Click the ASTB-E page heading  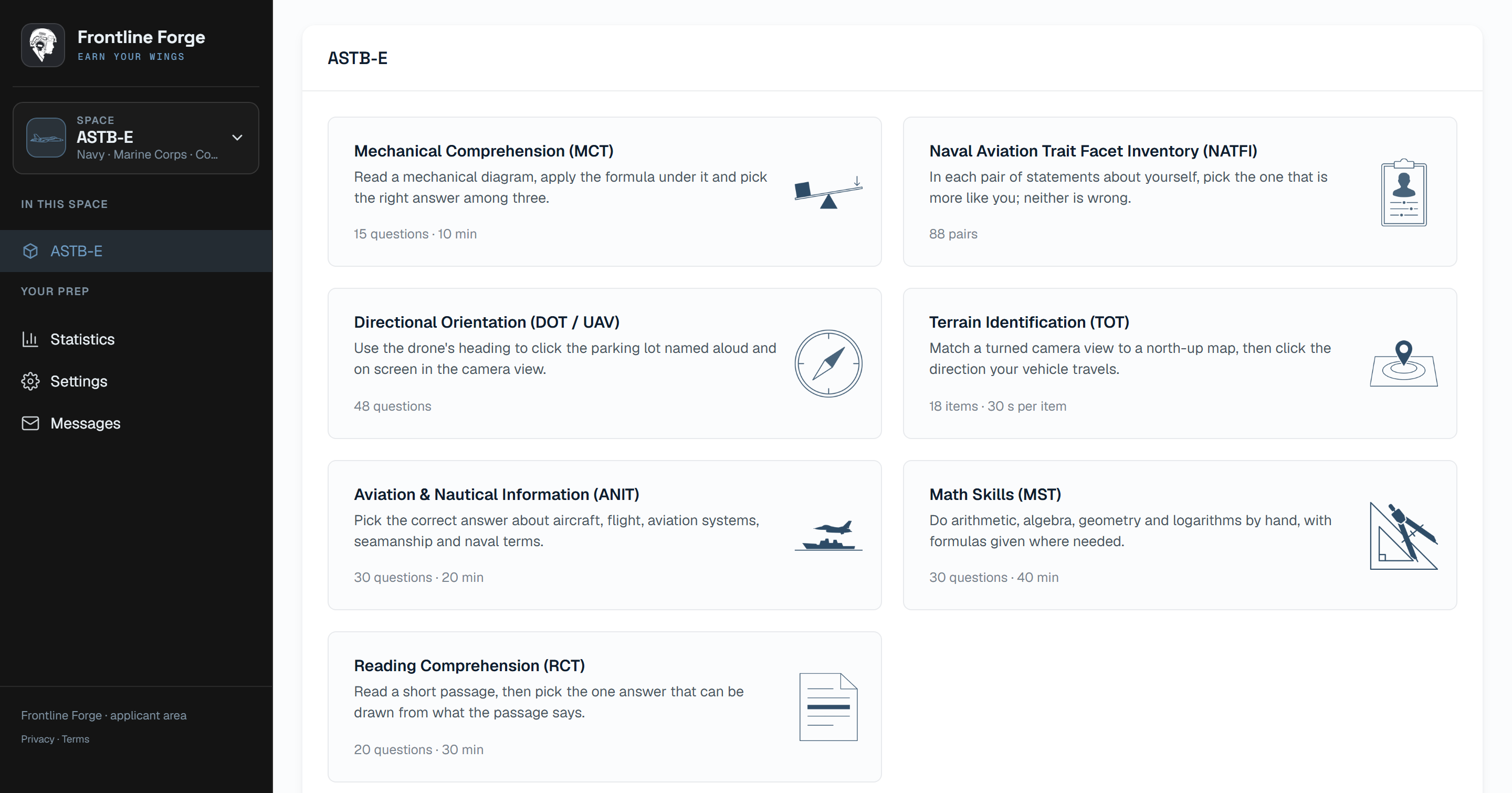pos(358,58)
